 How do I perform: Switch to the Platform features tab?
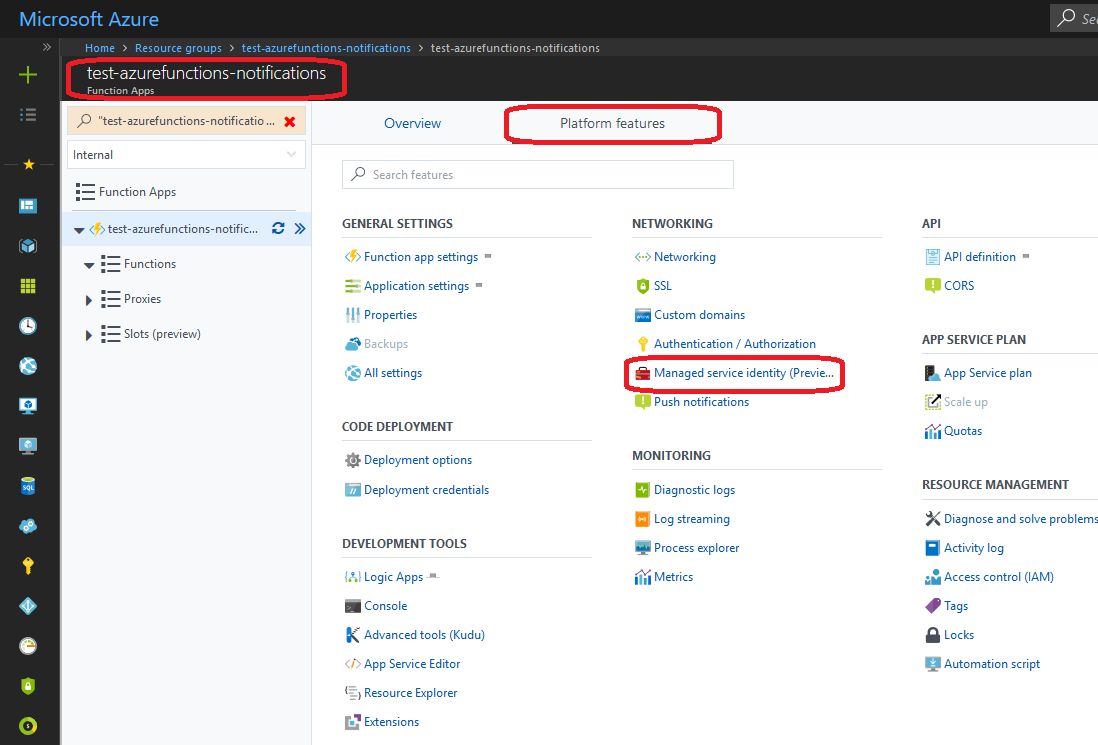[x=612, y=123]
